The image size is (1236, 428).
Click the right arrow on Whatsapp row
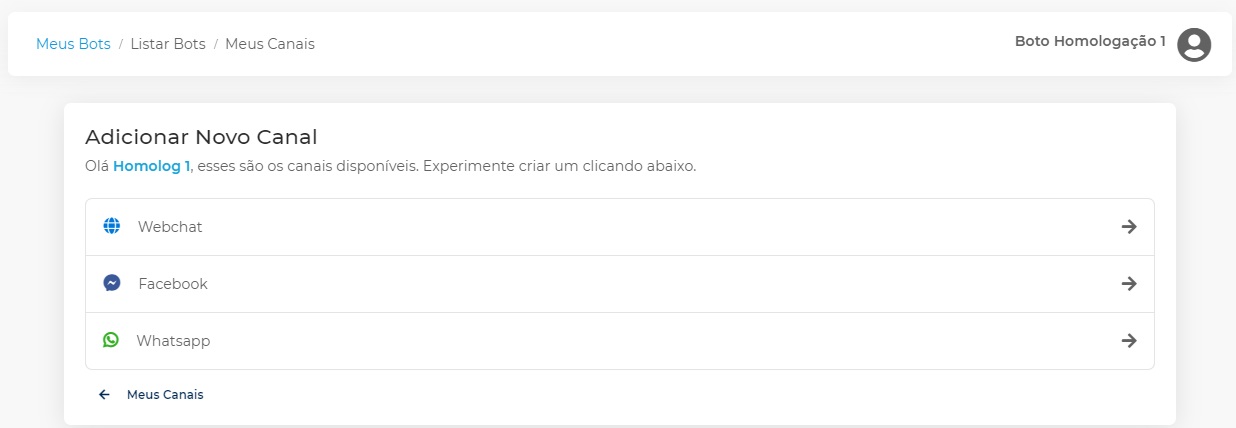pos(1129,341)
